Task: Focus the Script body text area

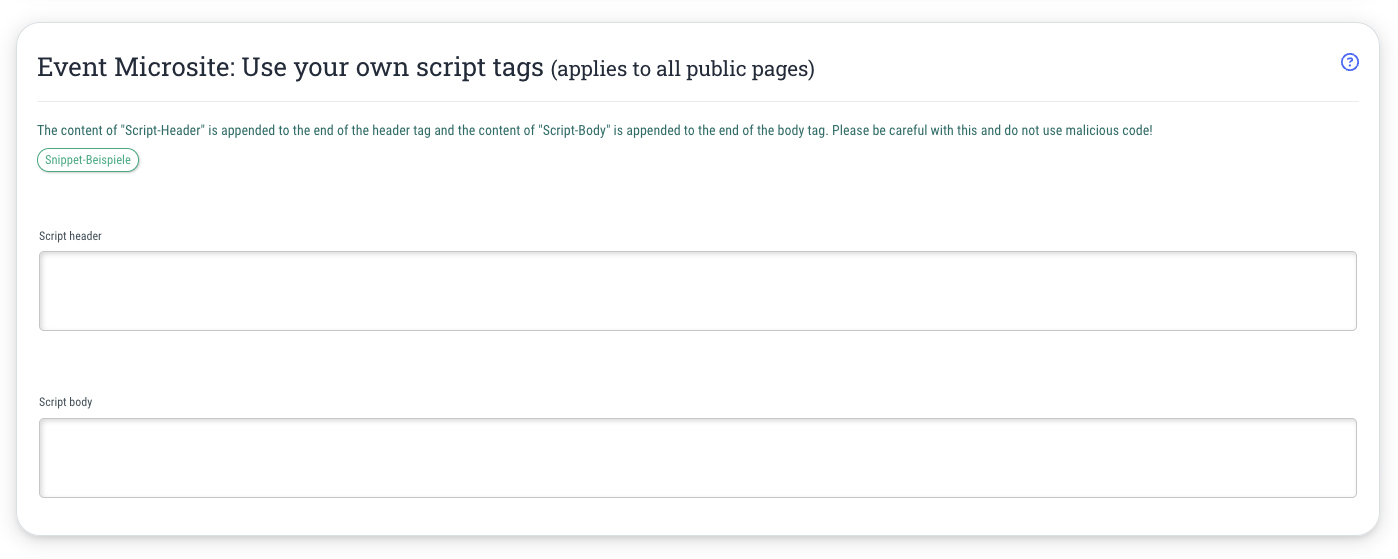Action: coord(698,458)
